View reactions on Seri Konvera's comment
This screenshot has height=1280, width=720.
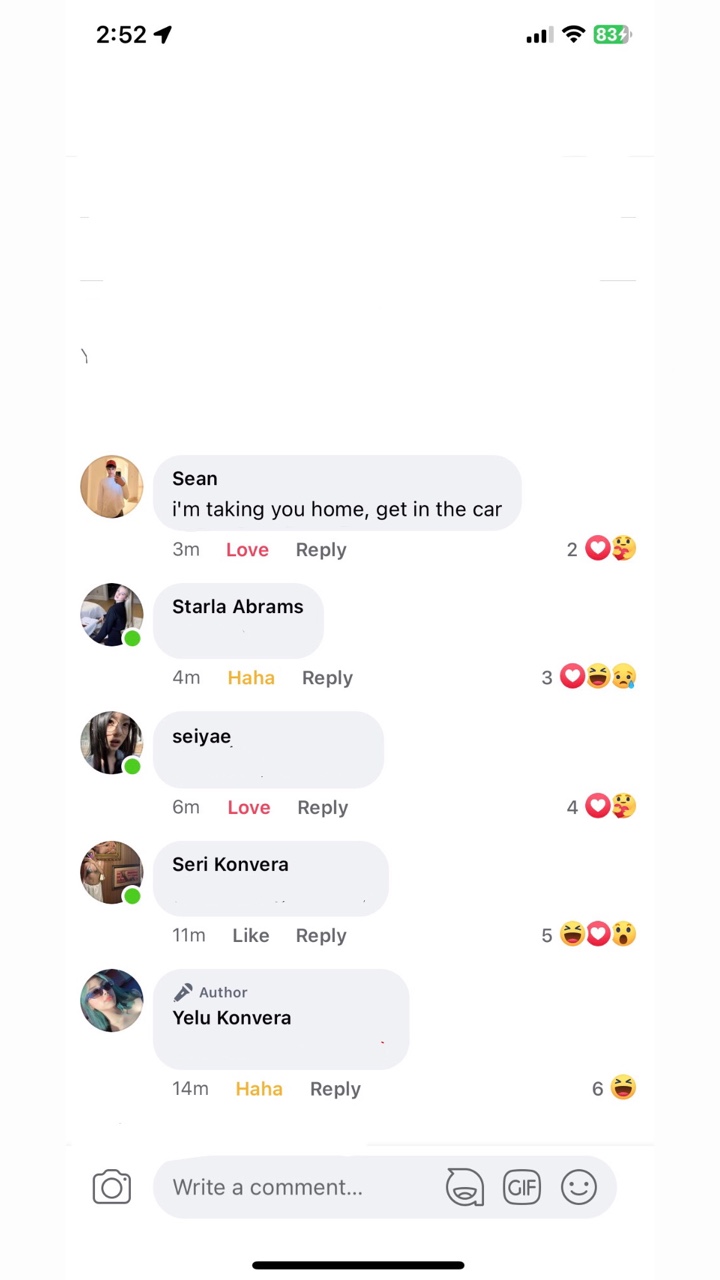click(589, 935)
